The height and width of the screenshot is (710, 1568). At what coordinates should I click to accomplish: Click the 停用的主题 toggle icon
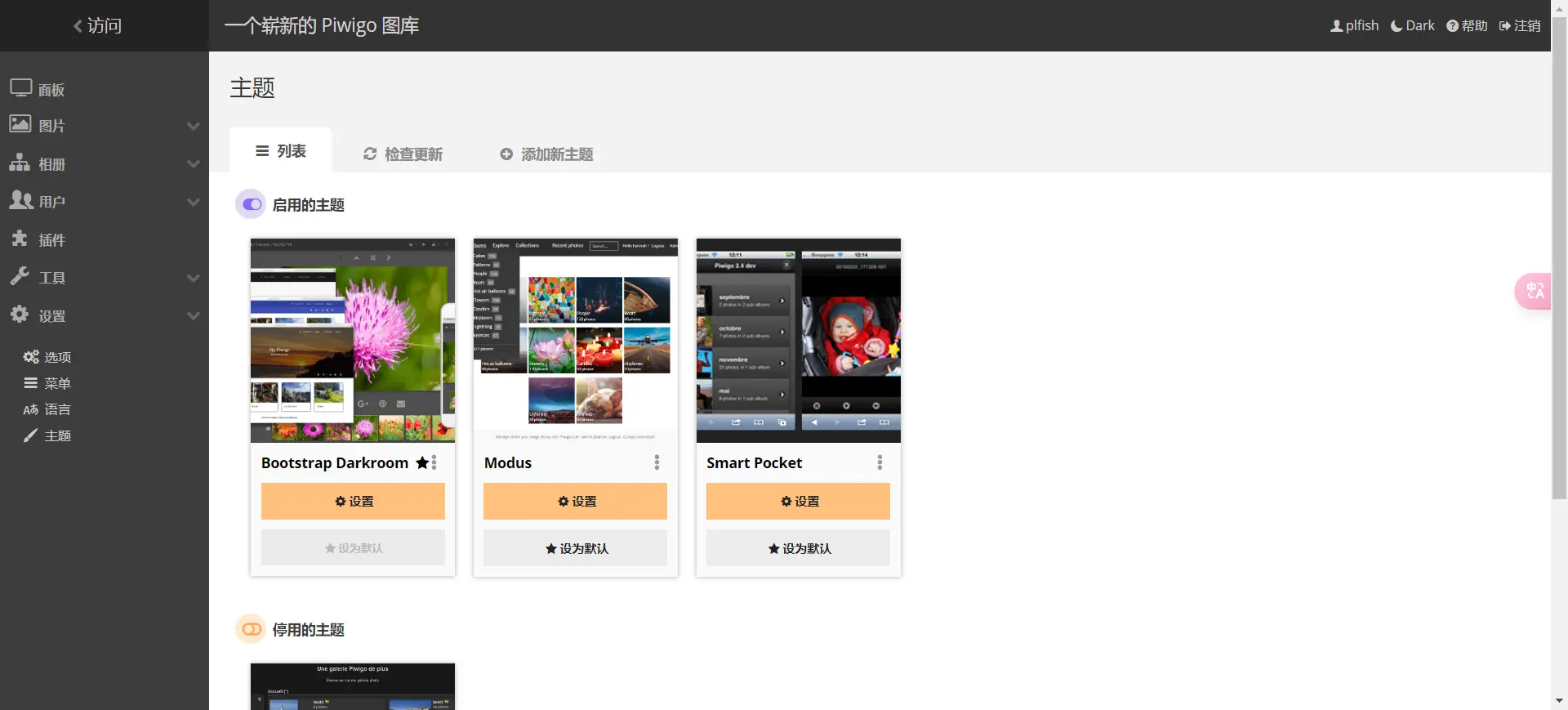click(252, 629)
